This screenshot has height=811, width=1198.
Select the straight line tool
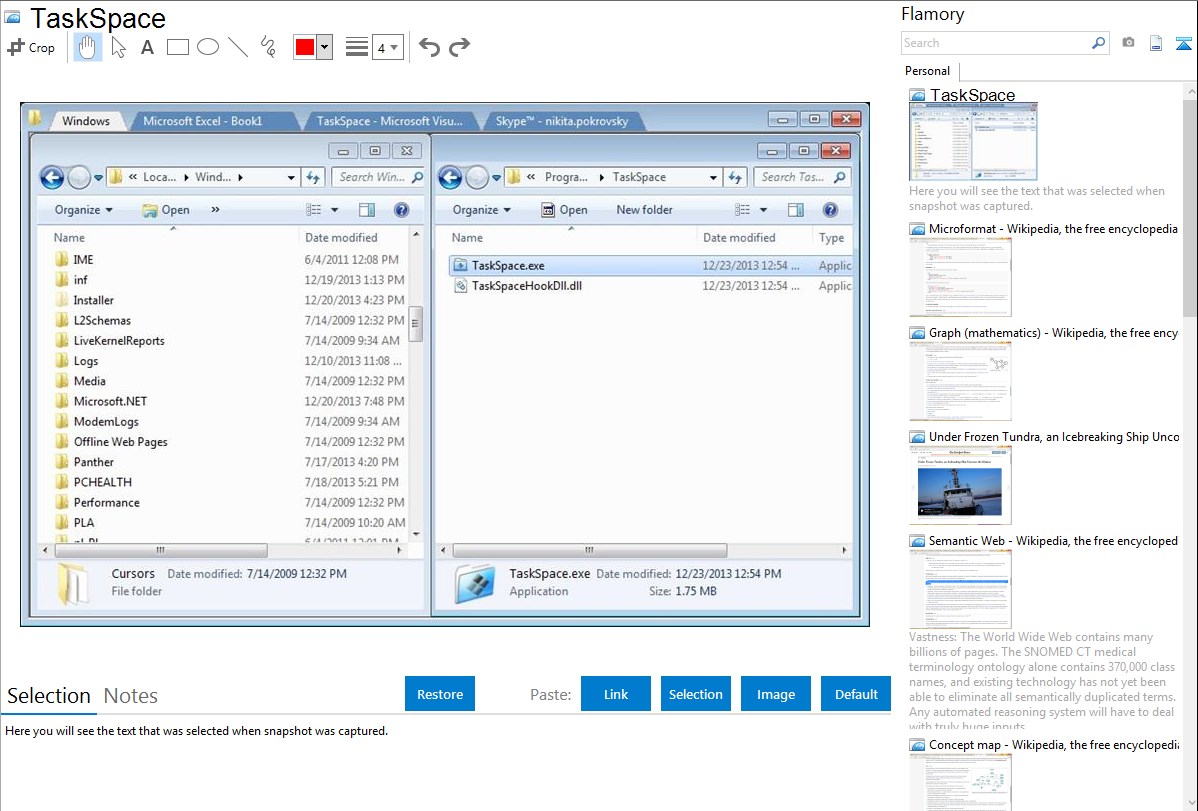click(238, 47)
